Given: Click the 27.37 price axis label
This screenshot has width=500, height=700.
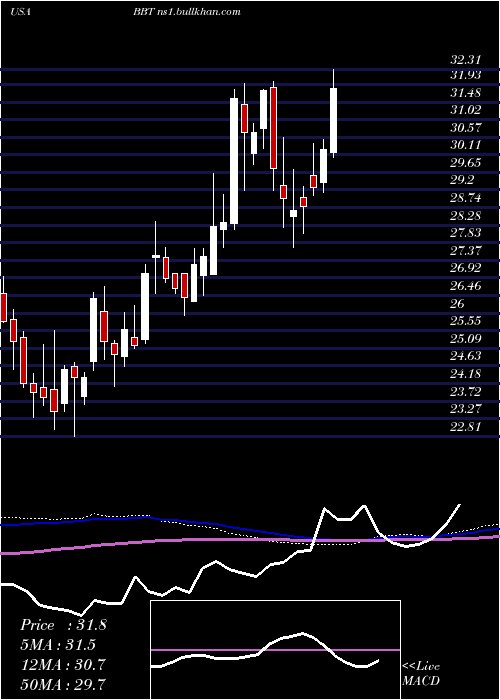Looking at the screenshot, I should (x=466, y=250).
